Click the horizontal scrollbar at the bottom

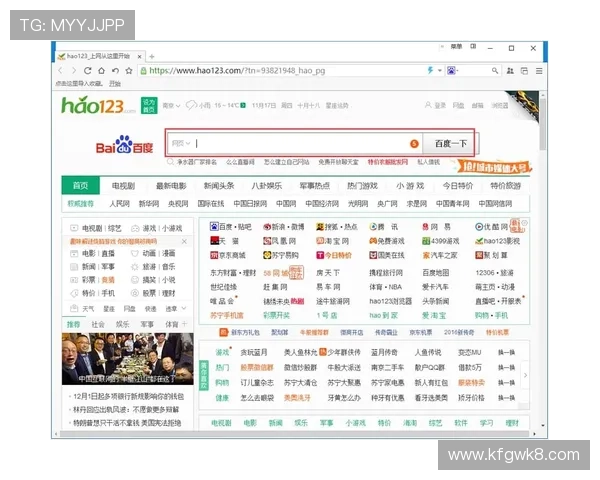click(x=295, y=434)
